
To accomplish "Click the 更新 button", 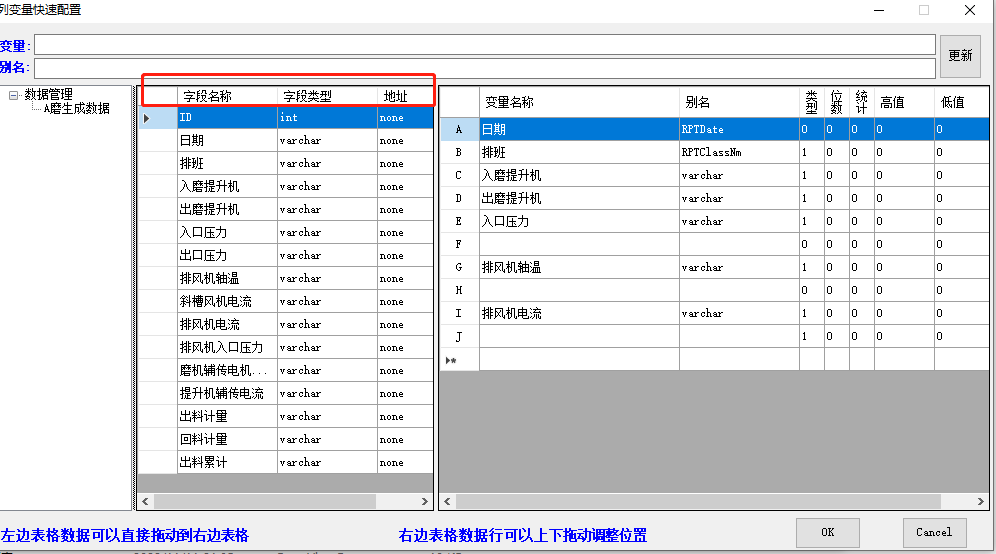I will tap(959, 56).
